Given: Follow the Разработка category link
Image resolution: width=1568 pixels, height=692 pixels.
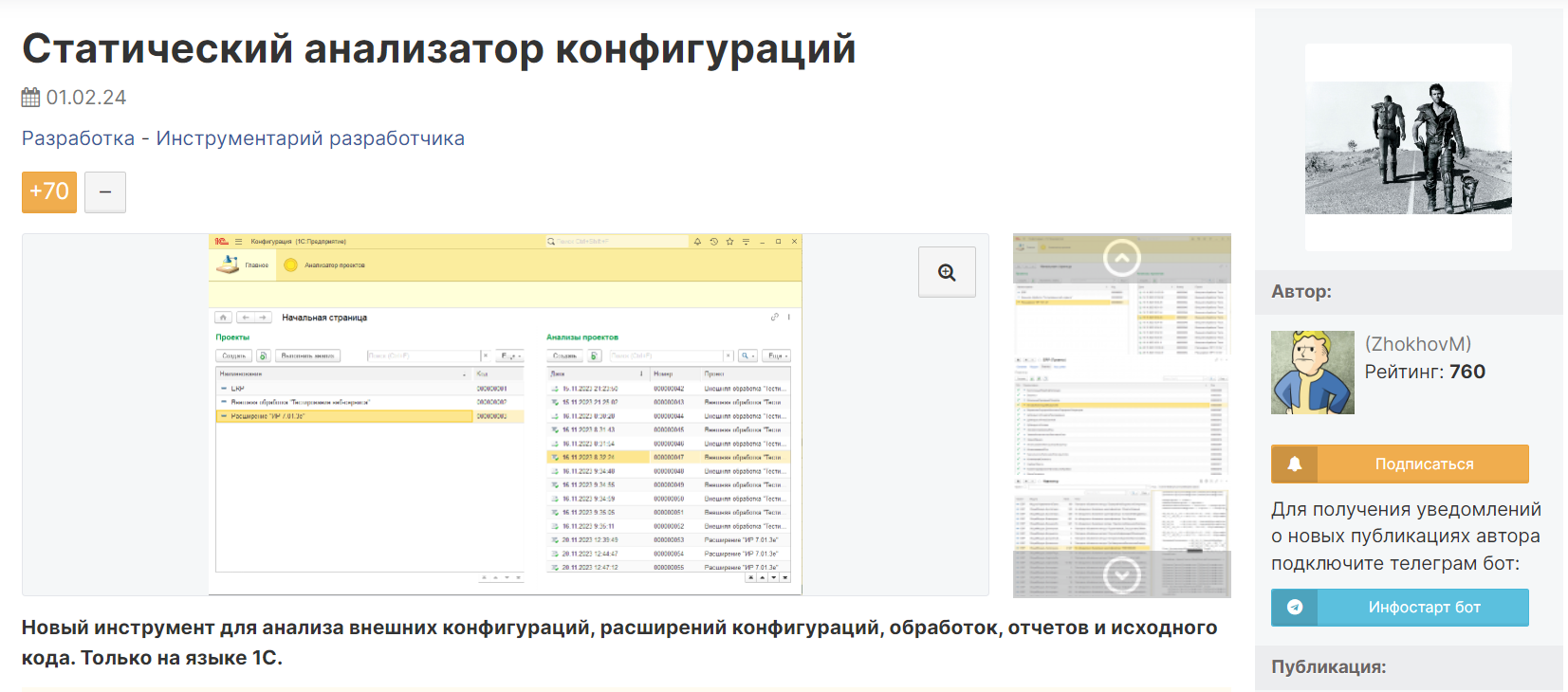Looking at the screenshot, I should 79,138.
